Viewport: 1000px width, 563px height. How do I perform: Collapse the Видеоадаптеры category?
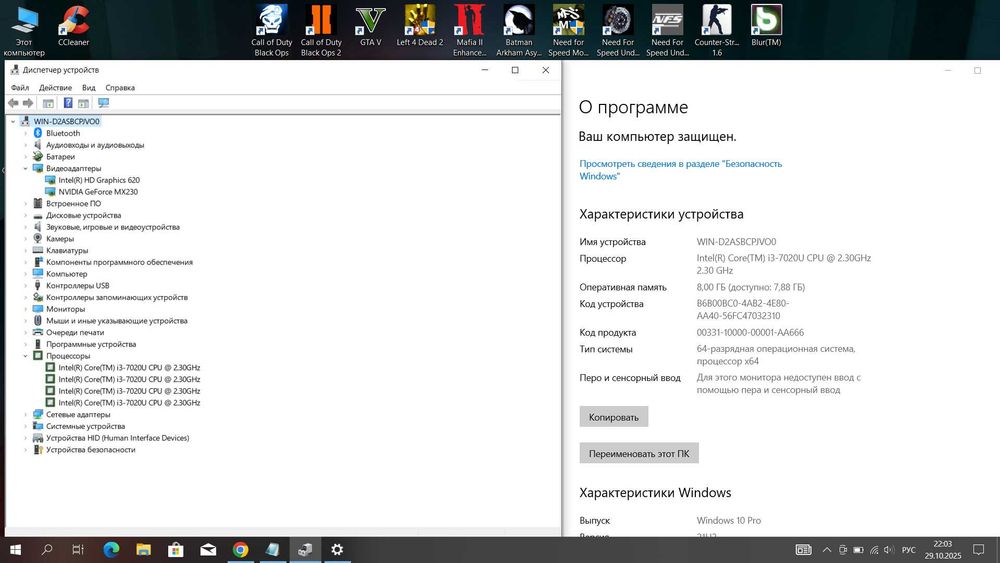(26, 168)
